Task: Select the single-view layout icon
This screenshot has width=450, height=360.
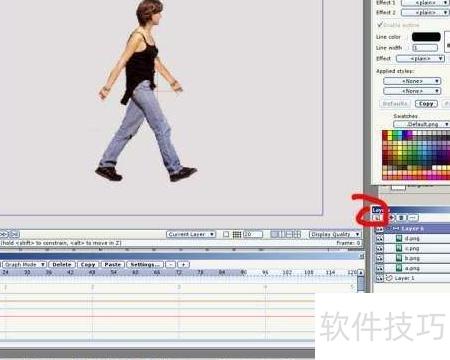Action: click(274, 234)
